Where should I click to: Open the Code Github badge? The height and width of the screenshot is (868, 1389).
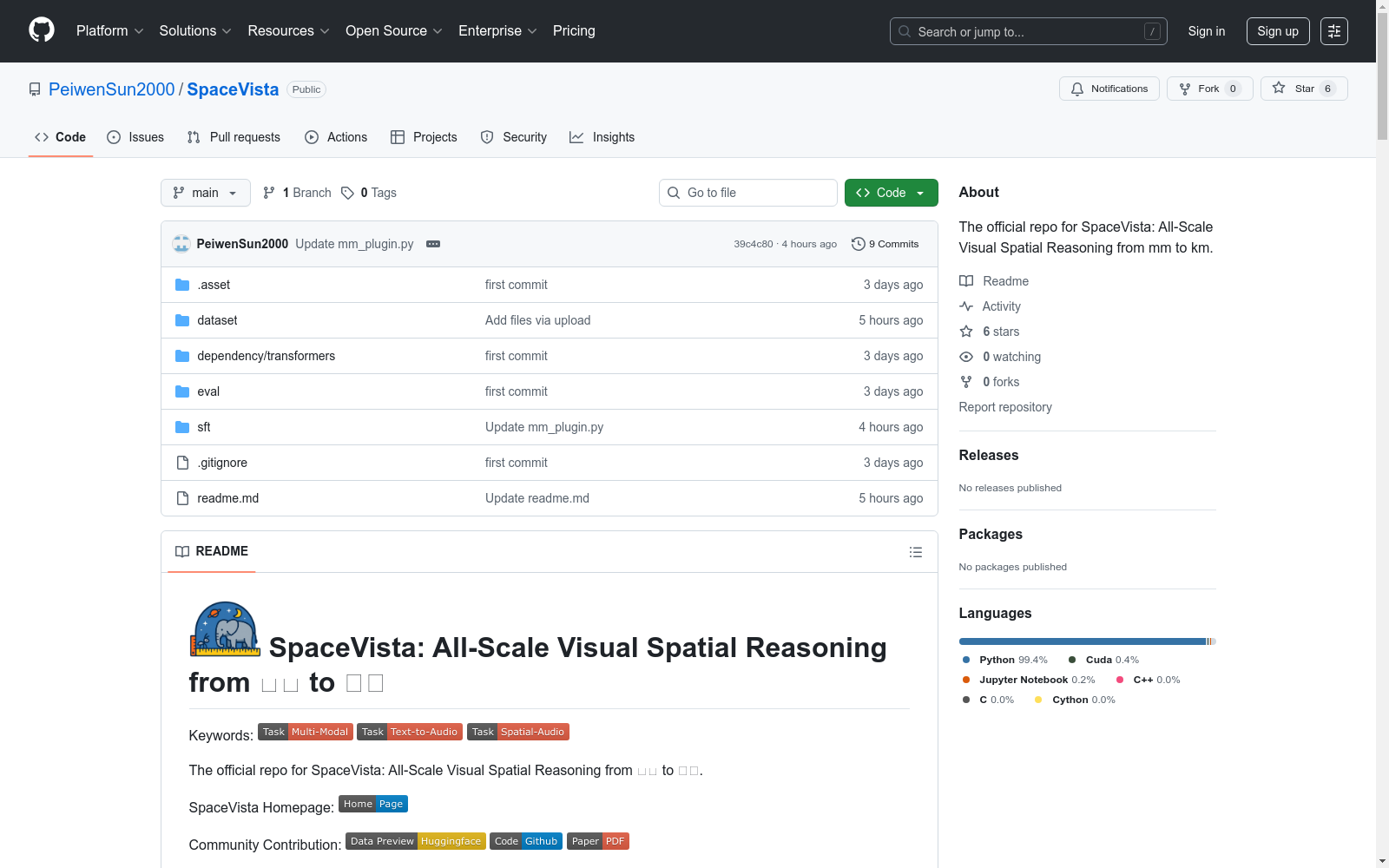tap(526, 841)
